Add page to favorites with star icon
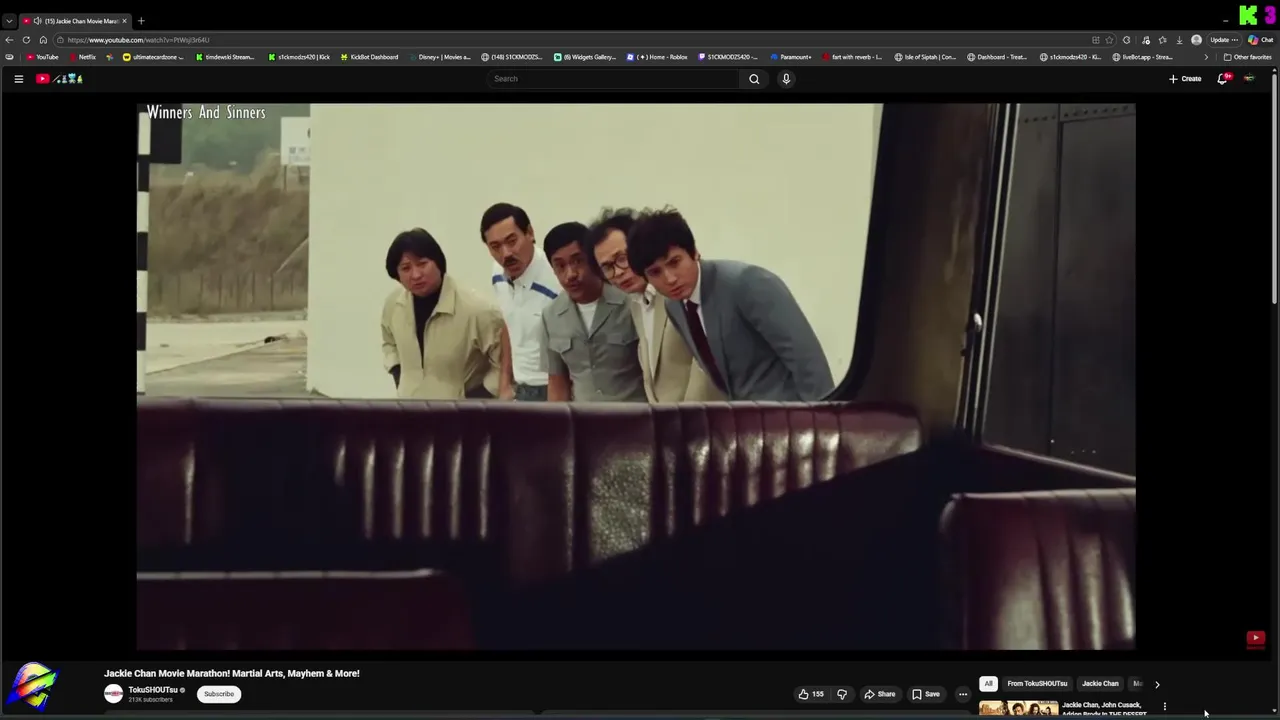Image resolution: width=1280 pixels, height=720 pixels. 1109,40
